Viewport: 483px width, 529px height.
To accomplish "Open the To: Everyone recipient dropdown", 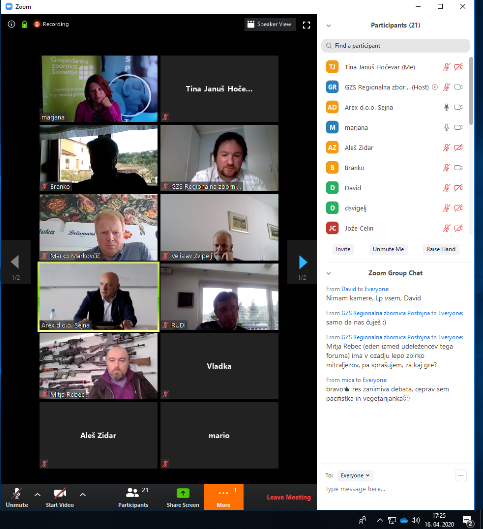I will coord(355,475).
